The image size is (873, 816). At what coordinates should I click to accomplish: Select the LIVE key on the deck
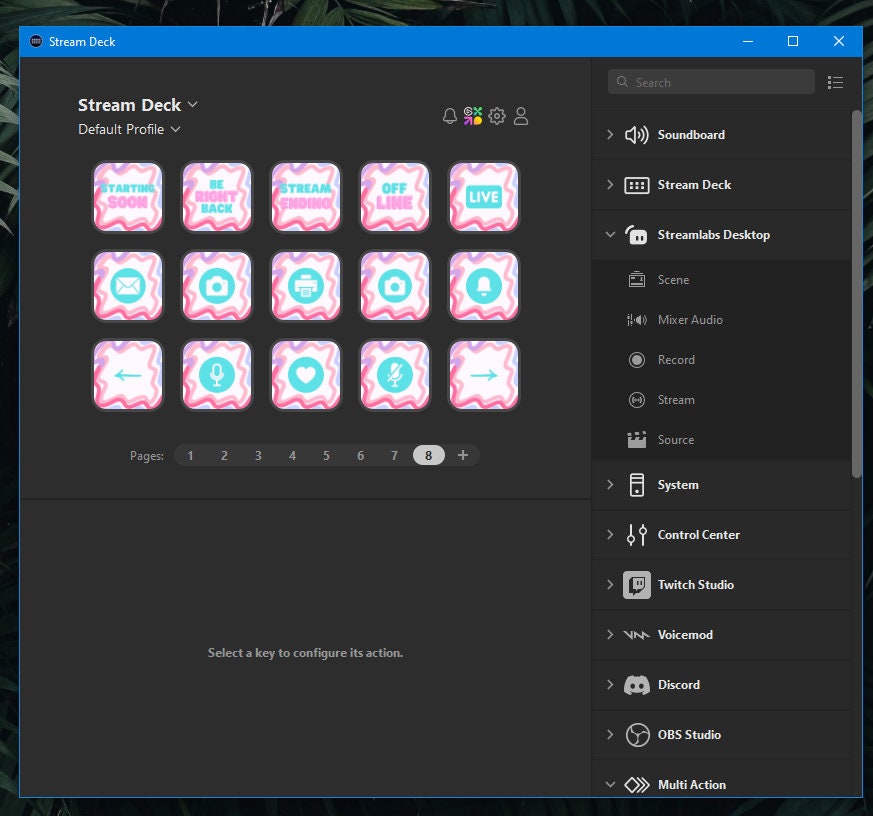(483, 196)
